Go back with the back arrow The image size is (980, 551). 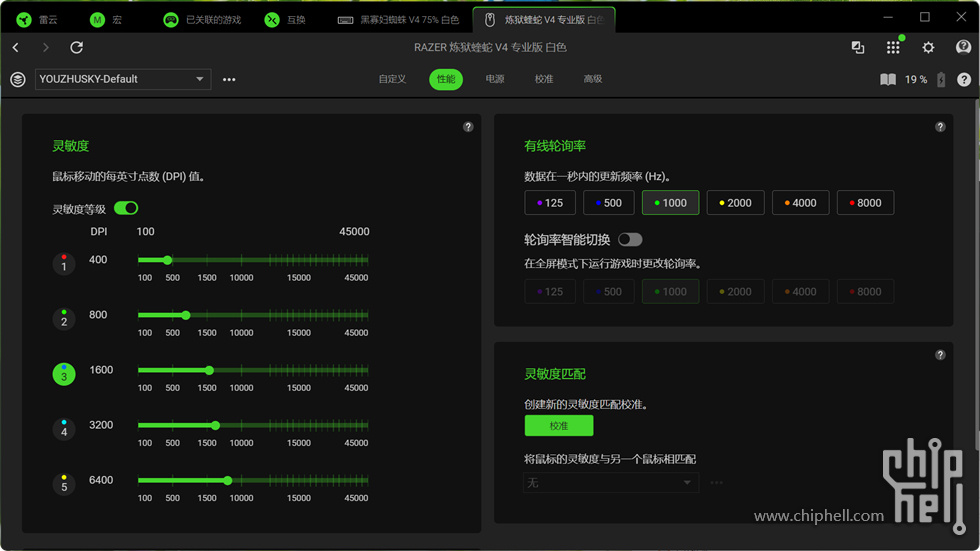(16, 47)
